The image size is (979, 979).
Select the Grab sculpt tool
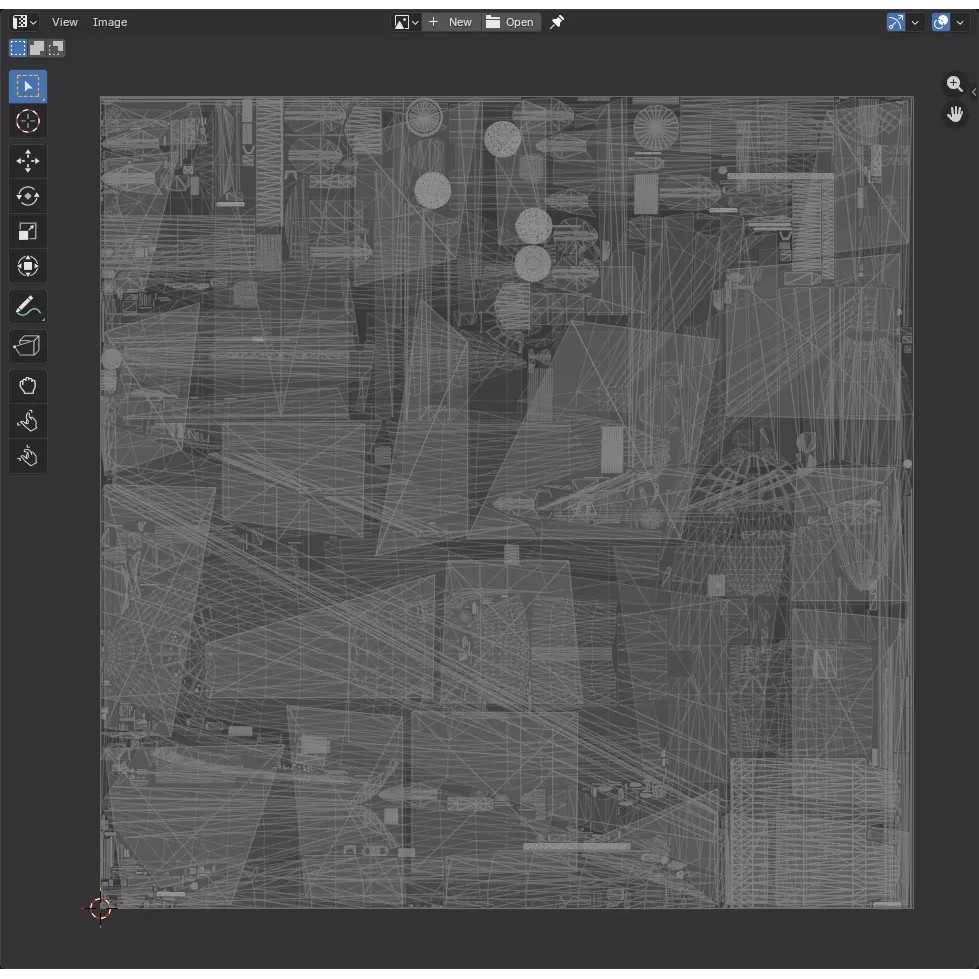click(27, 386)
